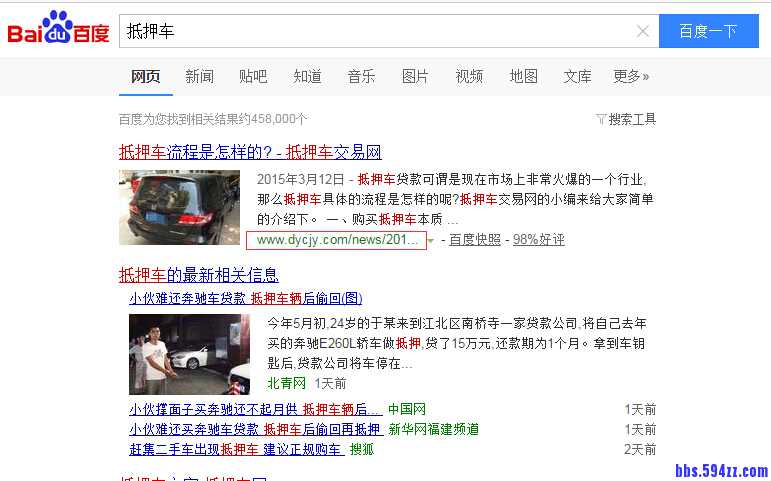Switch to the 图片 tab
Screen dimensions: 771x481
(415, 76)
